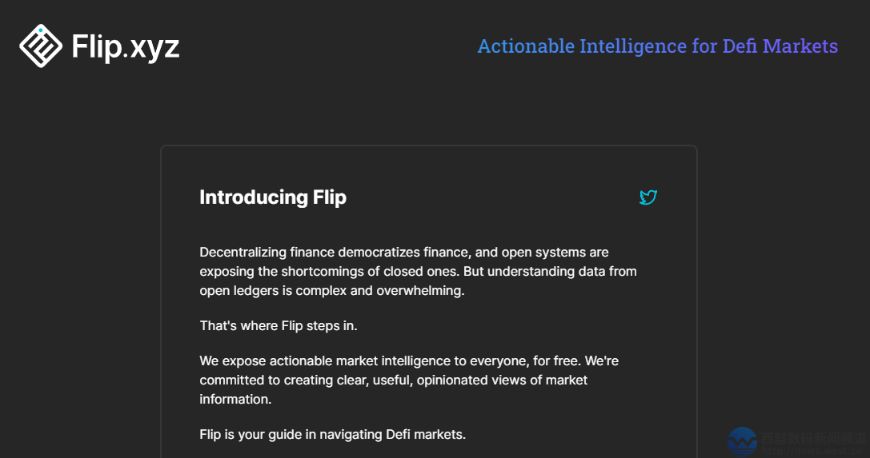Open the Twitter bird icon link

[648, 197]
